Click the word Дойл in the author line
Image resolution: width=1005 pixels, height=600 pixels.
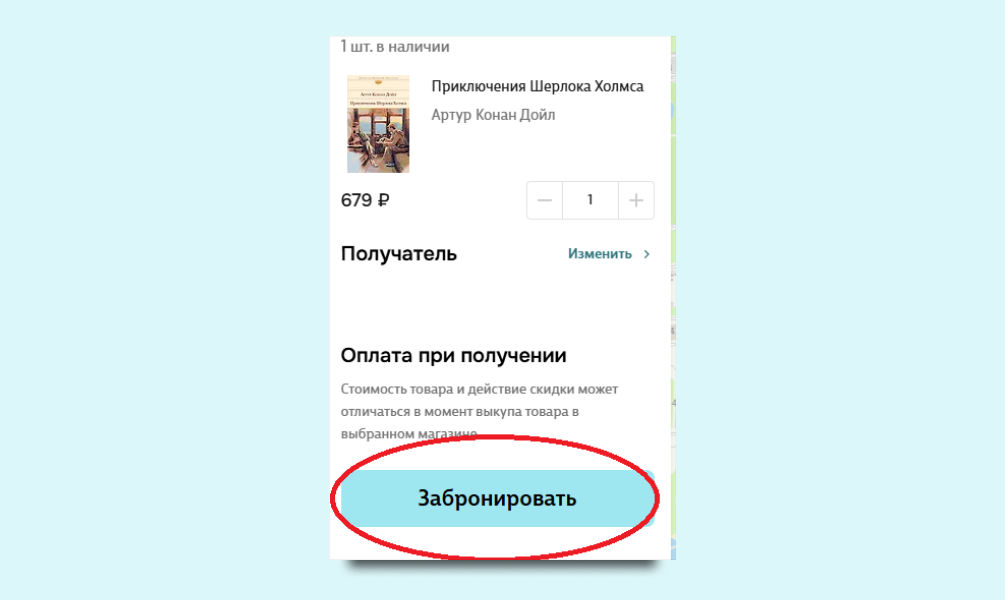[x=538, y=115]
